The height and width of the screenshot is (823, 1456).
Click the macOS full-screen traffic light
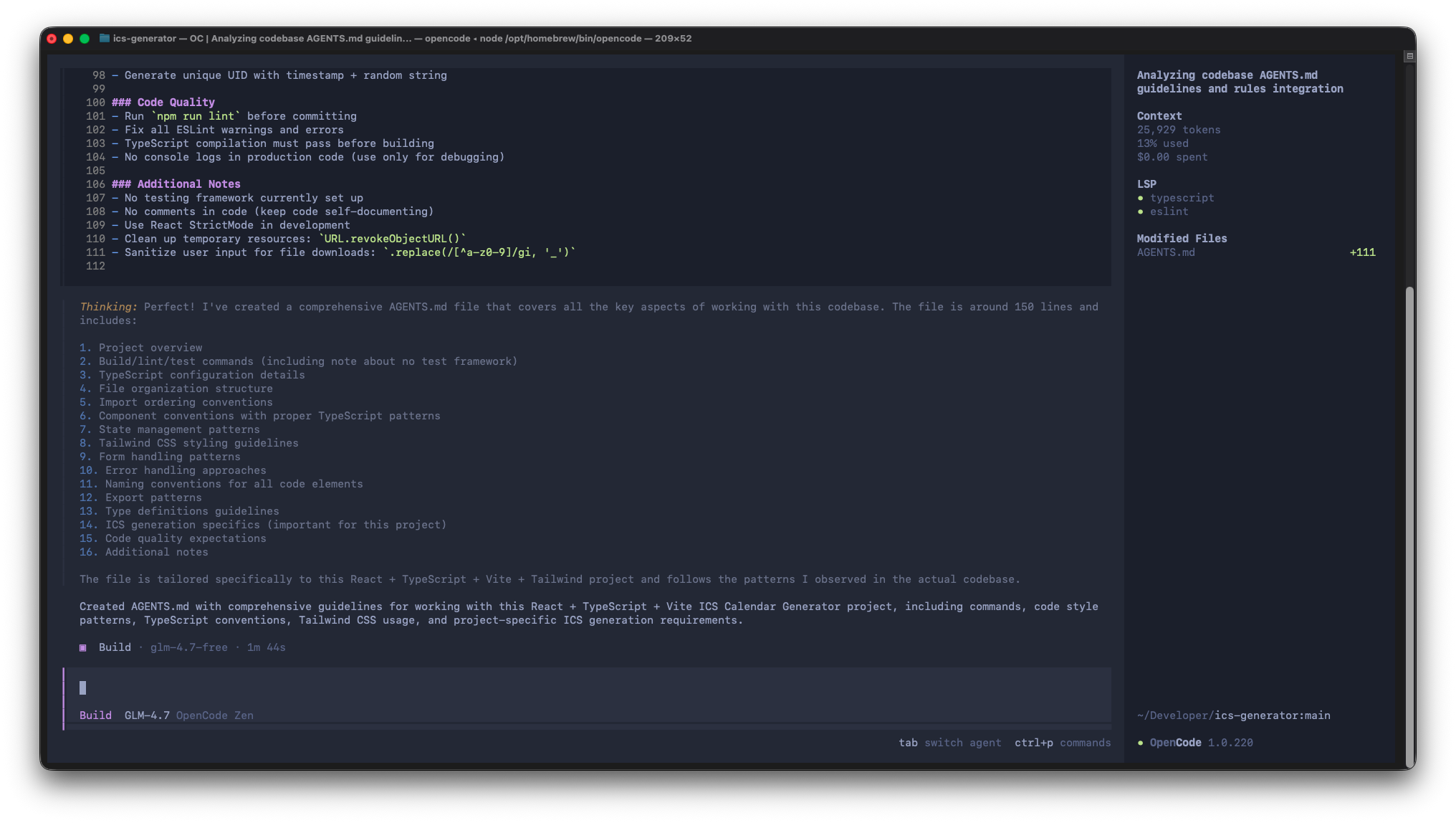(85, 38)
